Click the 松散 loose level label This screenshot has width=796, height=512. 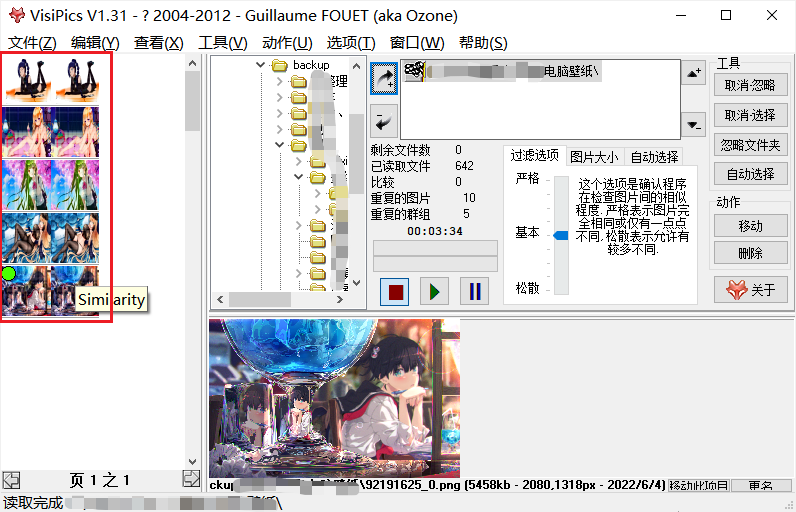click(527, 288)
